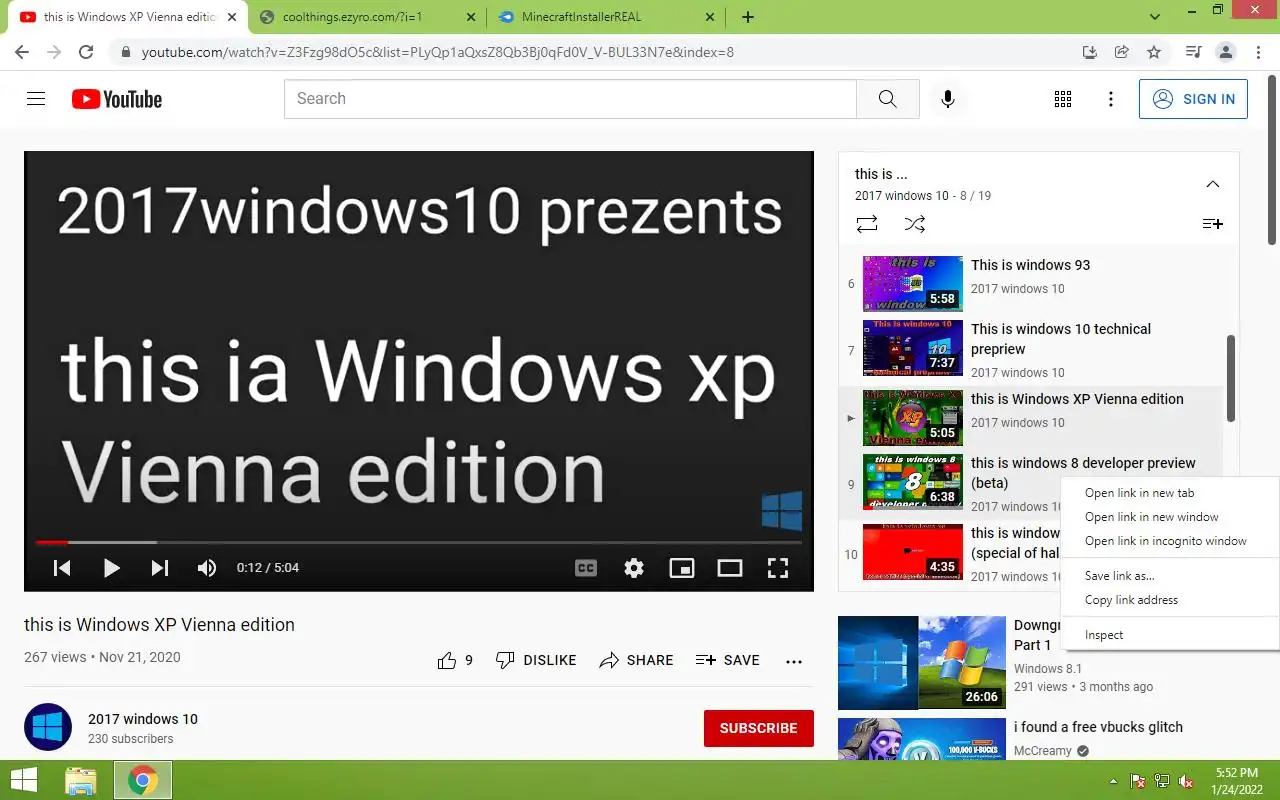Select playlist item this is Windows XP Vienna edition
This screenshot has height=800, width=1280.
[x=1030, y=418]
